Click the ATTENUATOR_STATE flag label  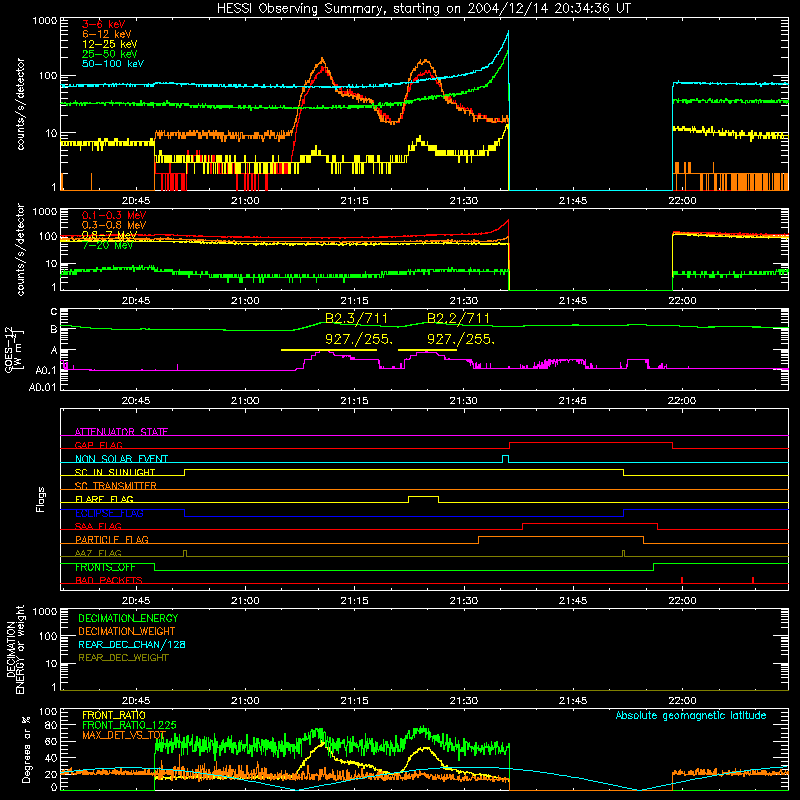pos(121,432)
